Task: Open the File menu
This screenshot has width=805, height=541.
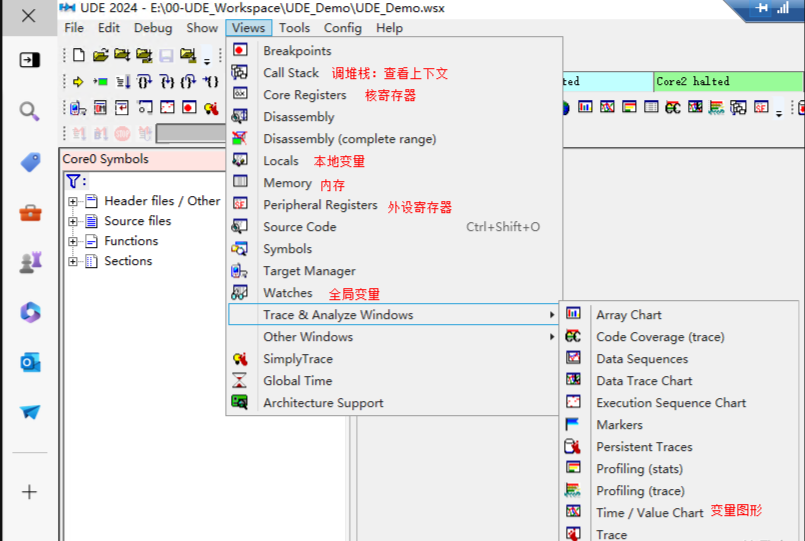Action: point(74,28)
